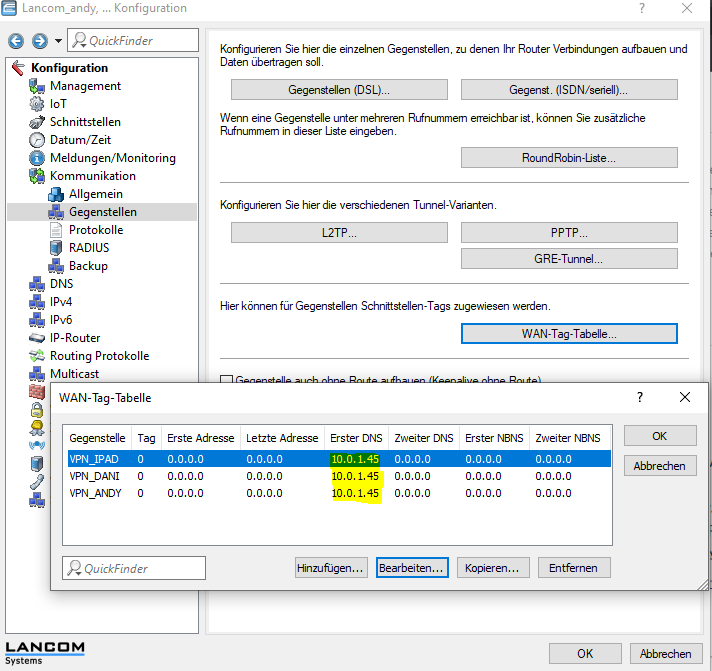Open the navigation history dropdown arrow
Image resolution: width=712 pixels, height=671 pixels.
coord(58,41)
